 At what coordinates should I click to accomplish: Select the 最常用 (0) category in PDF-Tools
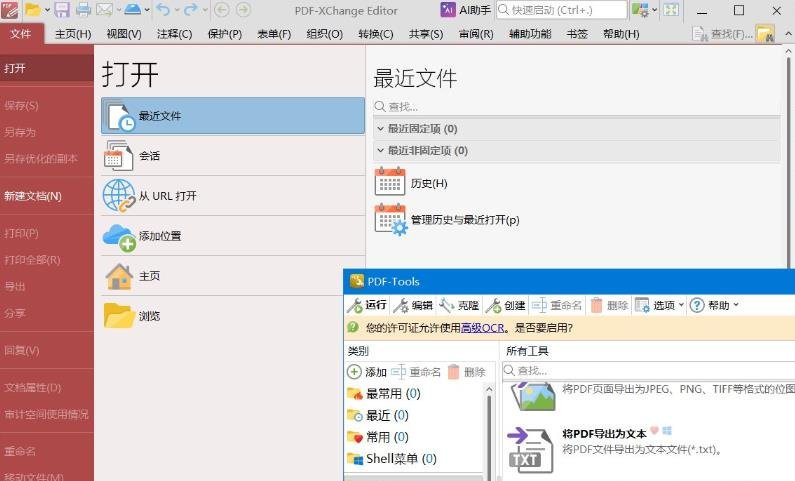tap(384, 393)
